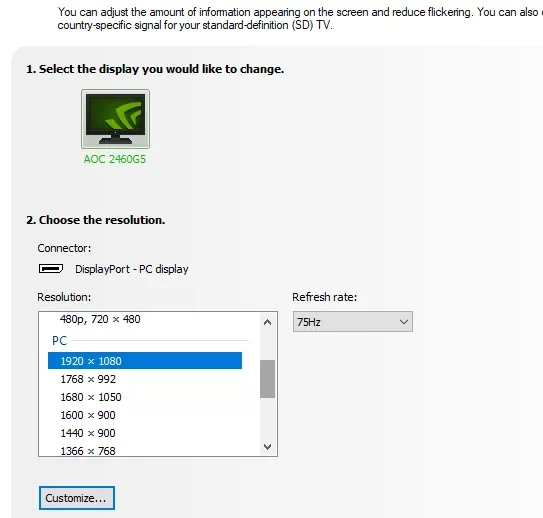Image resolution: width=543 pixels, height=518 pixels.
Task: Click the PC group header in resolution list
Action: point(60,341)
